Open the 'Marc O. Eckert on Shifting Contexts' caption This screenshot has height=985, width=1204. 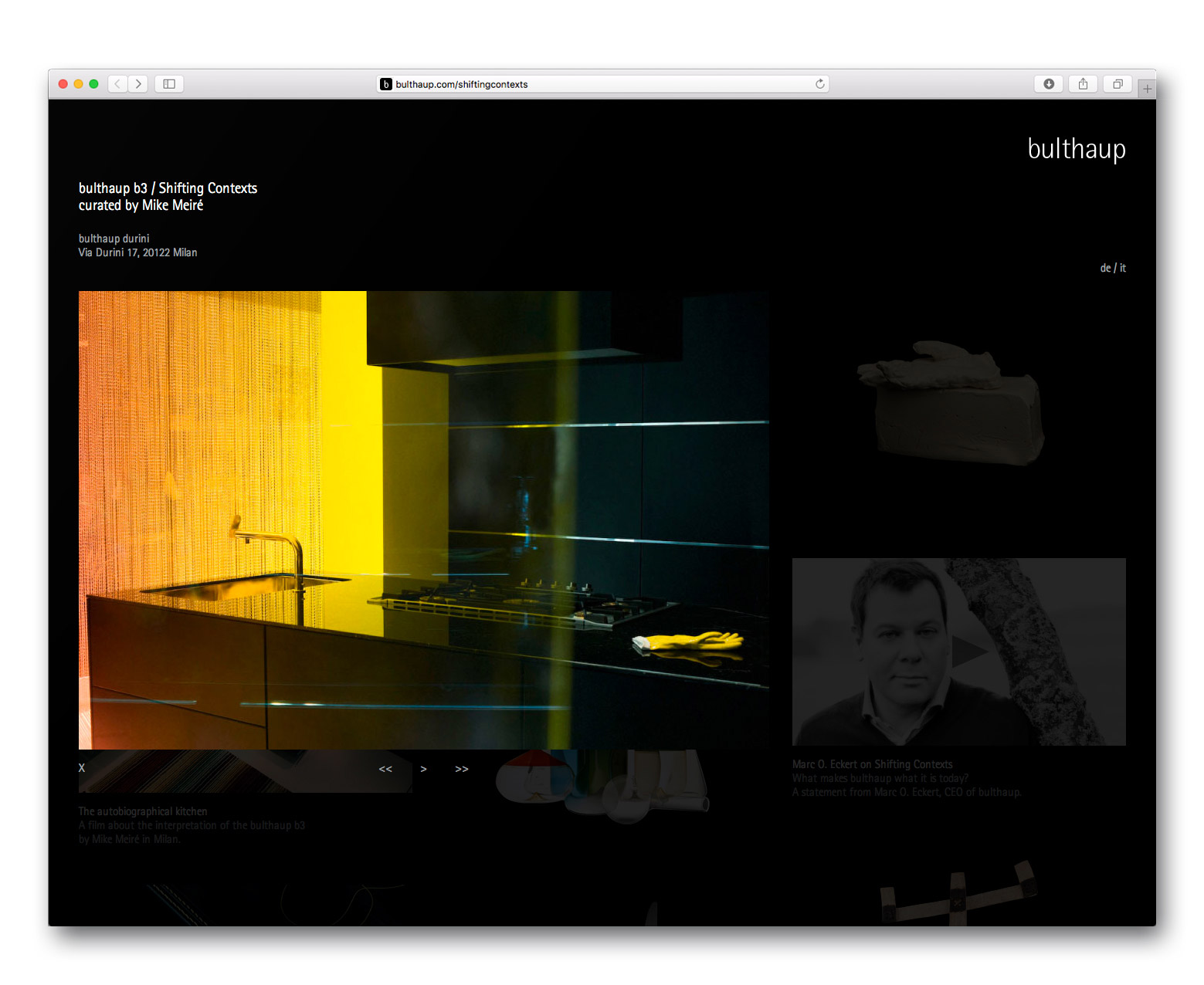(x=873, y=764)
